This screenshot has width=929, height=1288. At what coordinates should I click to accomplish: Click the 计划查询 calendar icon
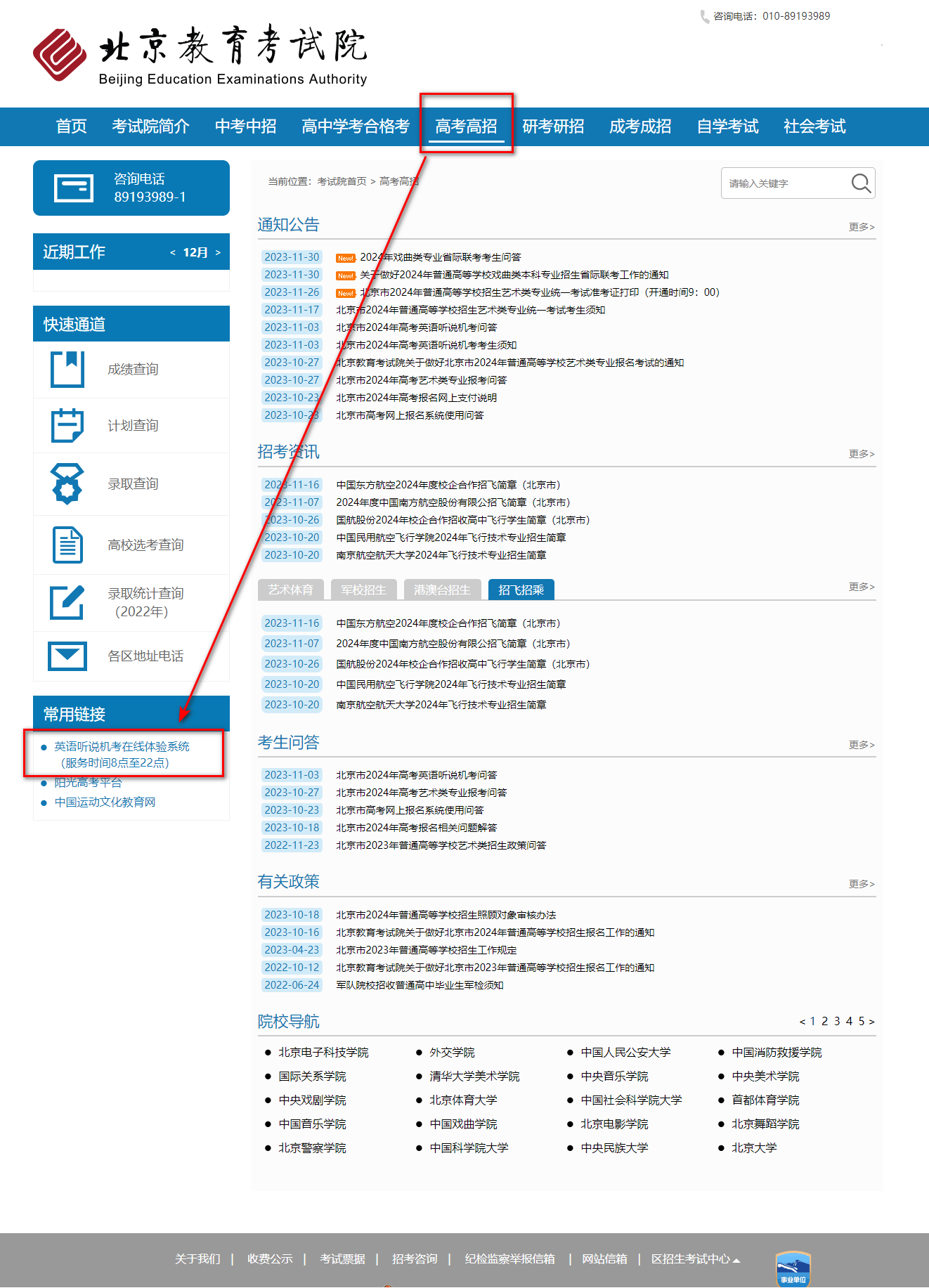coord(67,425)
